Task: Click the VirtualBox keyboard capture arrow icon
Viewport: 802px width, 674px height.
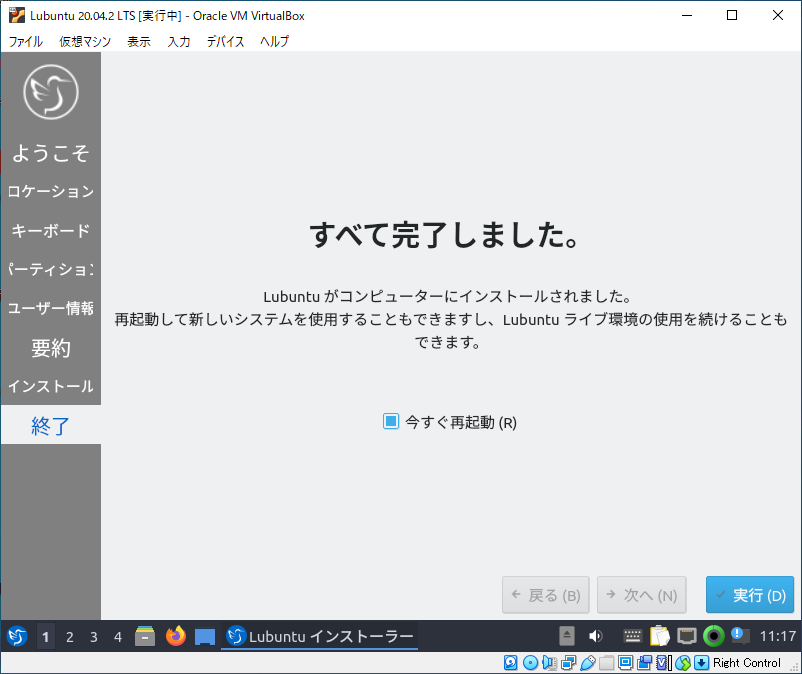Action: 701,663
